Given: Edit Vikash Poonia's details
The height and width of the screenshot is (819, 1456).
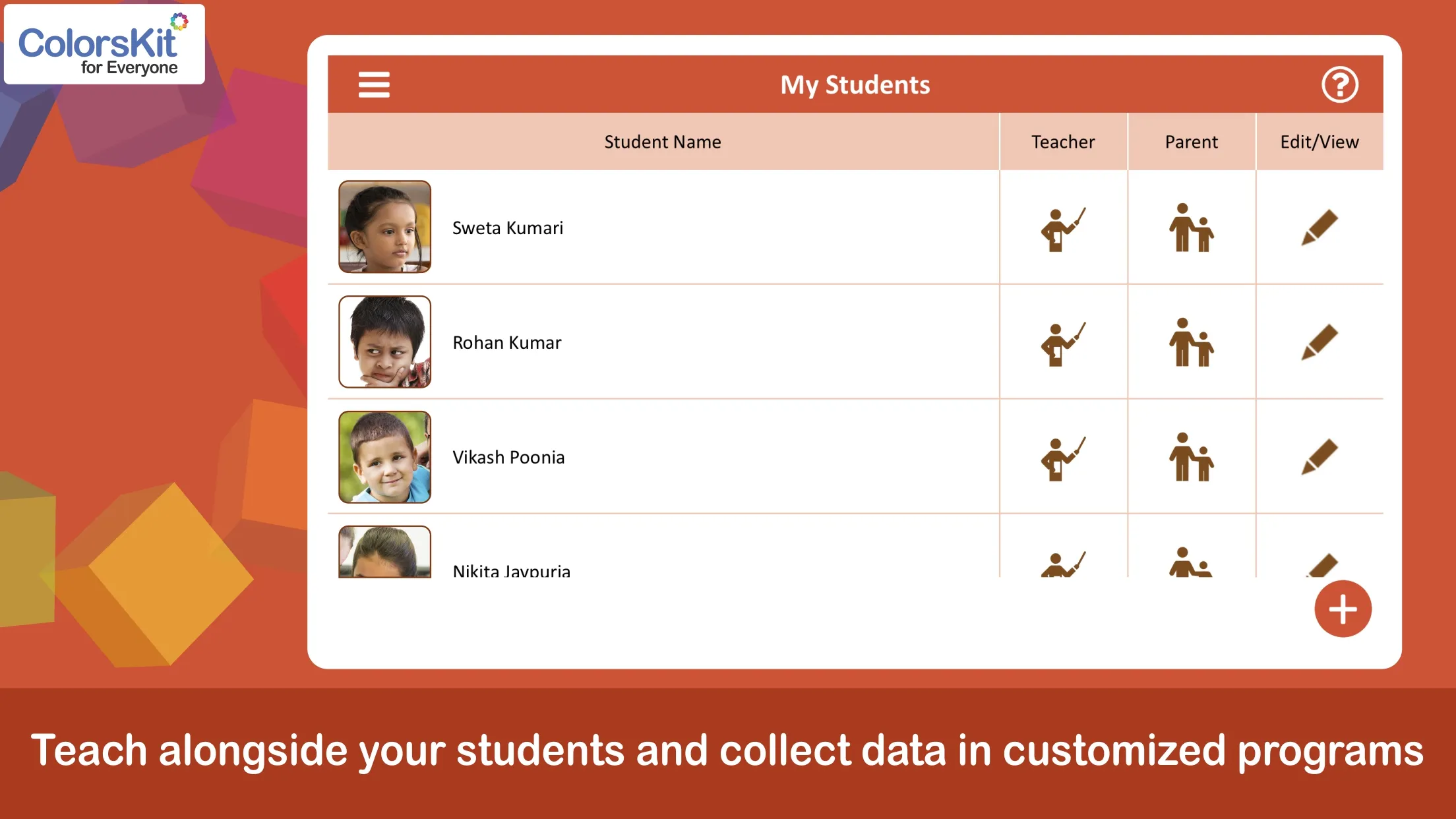Looking at the screenshot, I should click(1319, 458).
